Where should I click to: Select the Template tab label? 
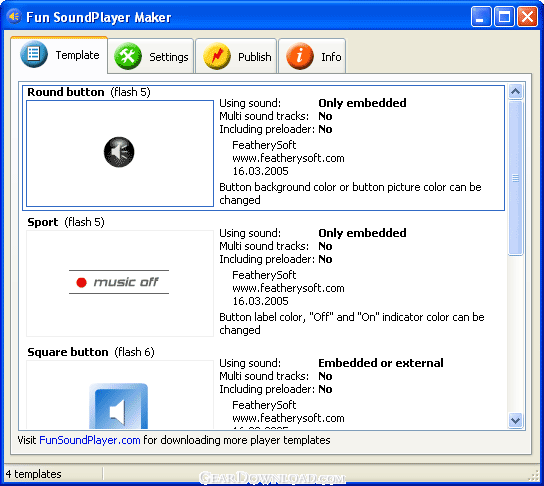(77, 55)
